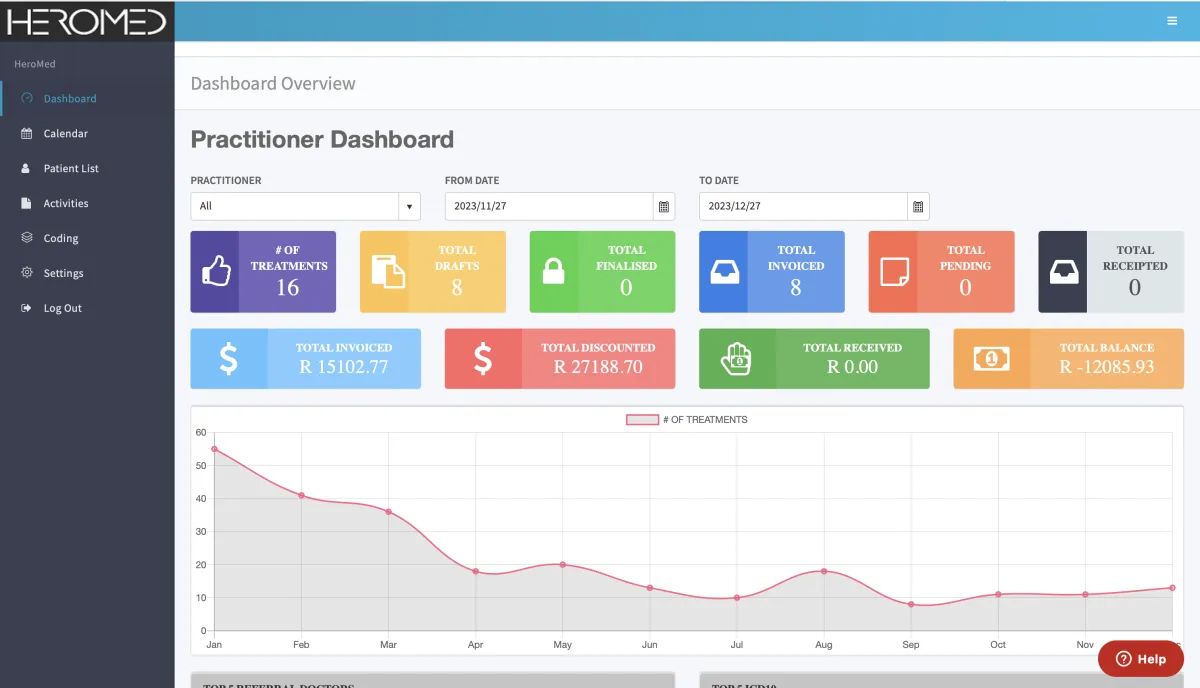1200x688 pixels.
Task: Click the From Date input field
Action: [549, 206]
